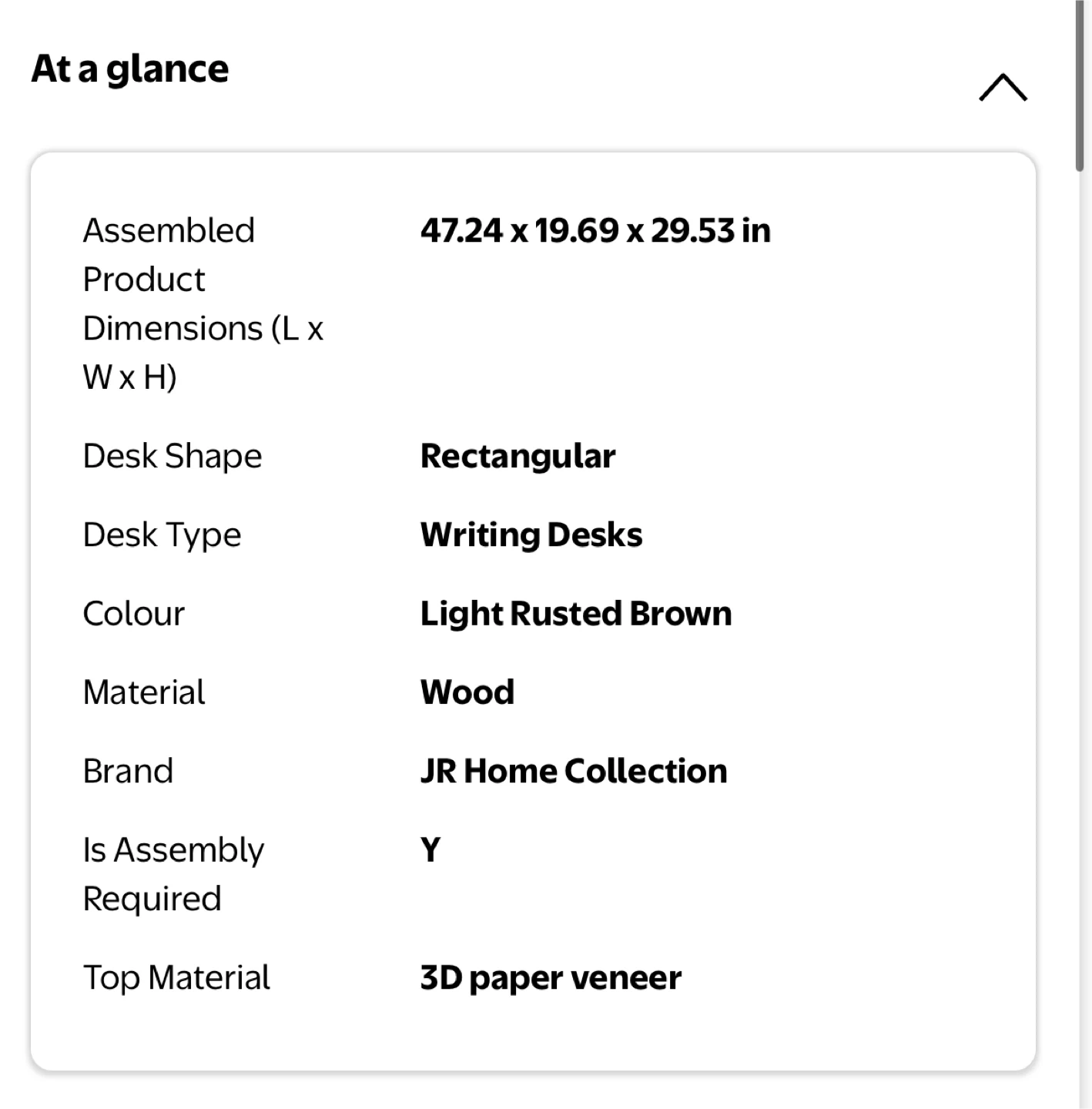The height and width of the screenshot is (1109, 1092).
Task: Click the Colour label
Action: coord(134,614)
